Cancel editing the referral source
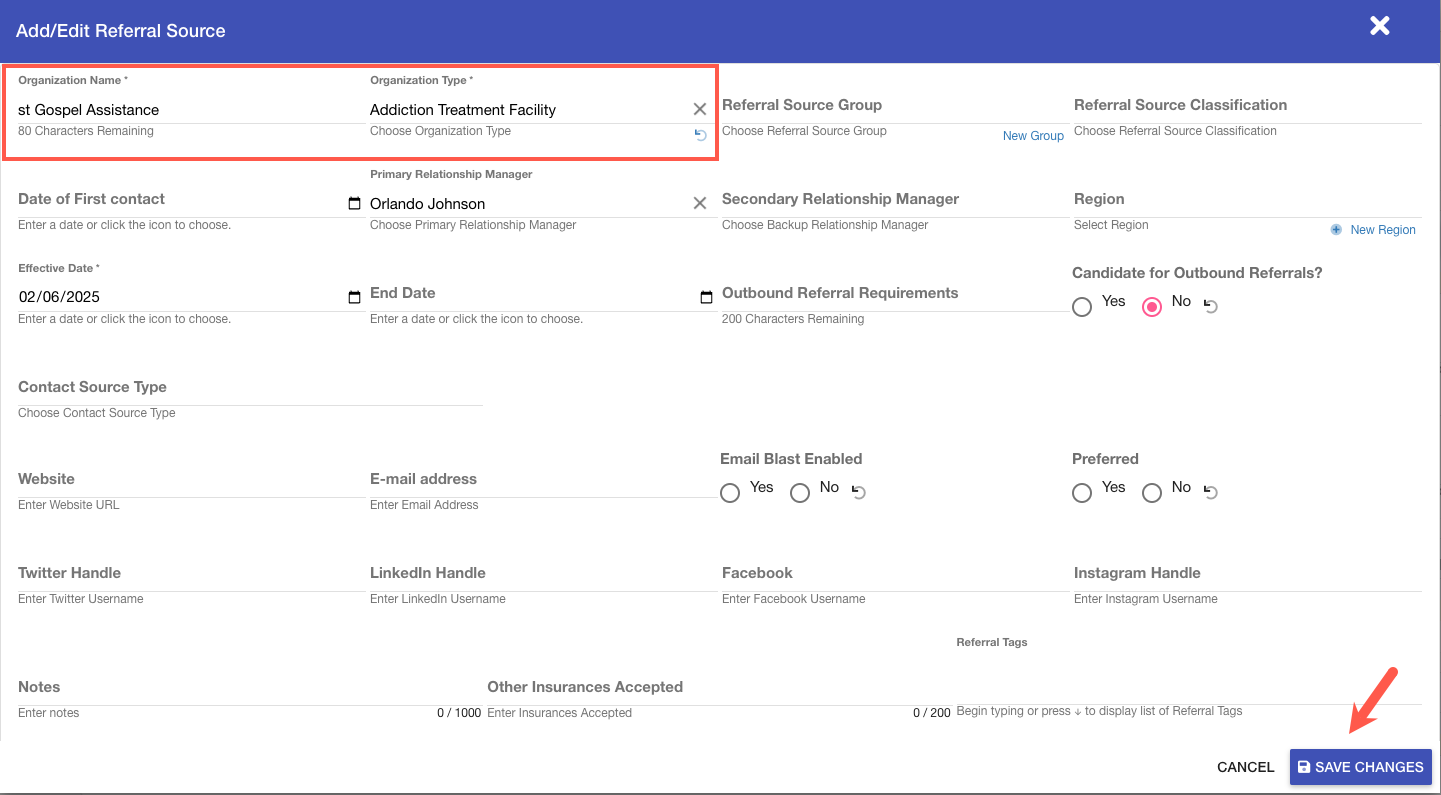This screenshot has width=1441, height=795. (x=1245, y=767)
